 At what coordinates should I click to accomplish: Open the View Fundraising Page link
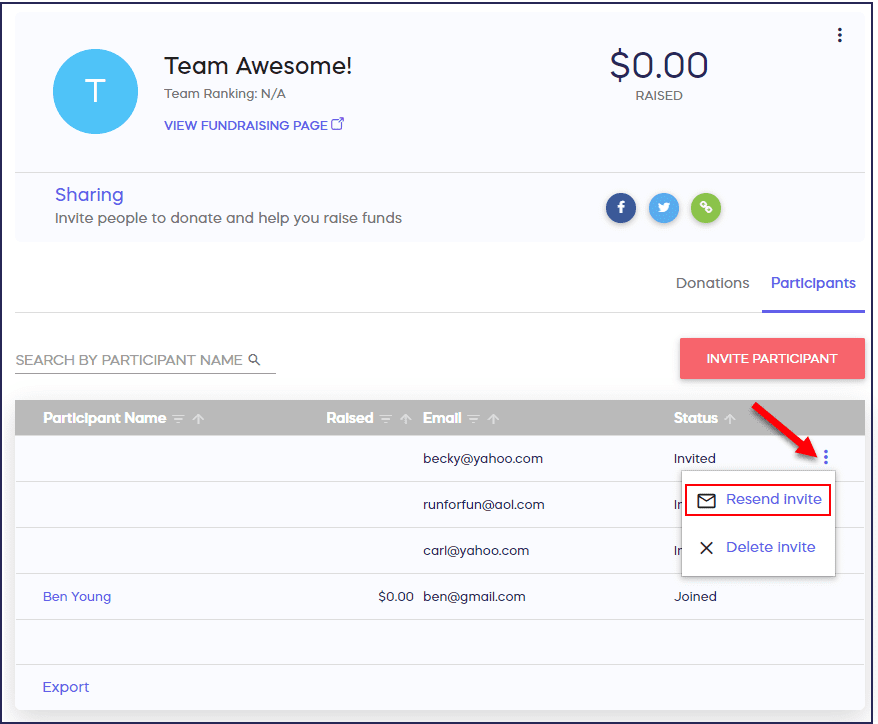(x=254, y=125)
